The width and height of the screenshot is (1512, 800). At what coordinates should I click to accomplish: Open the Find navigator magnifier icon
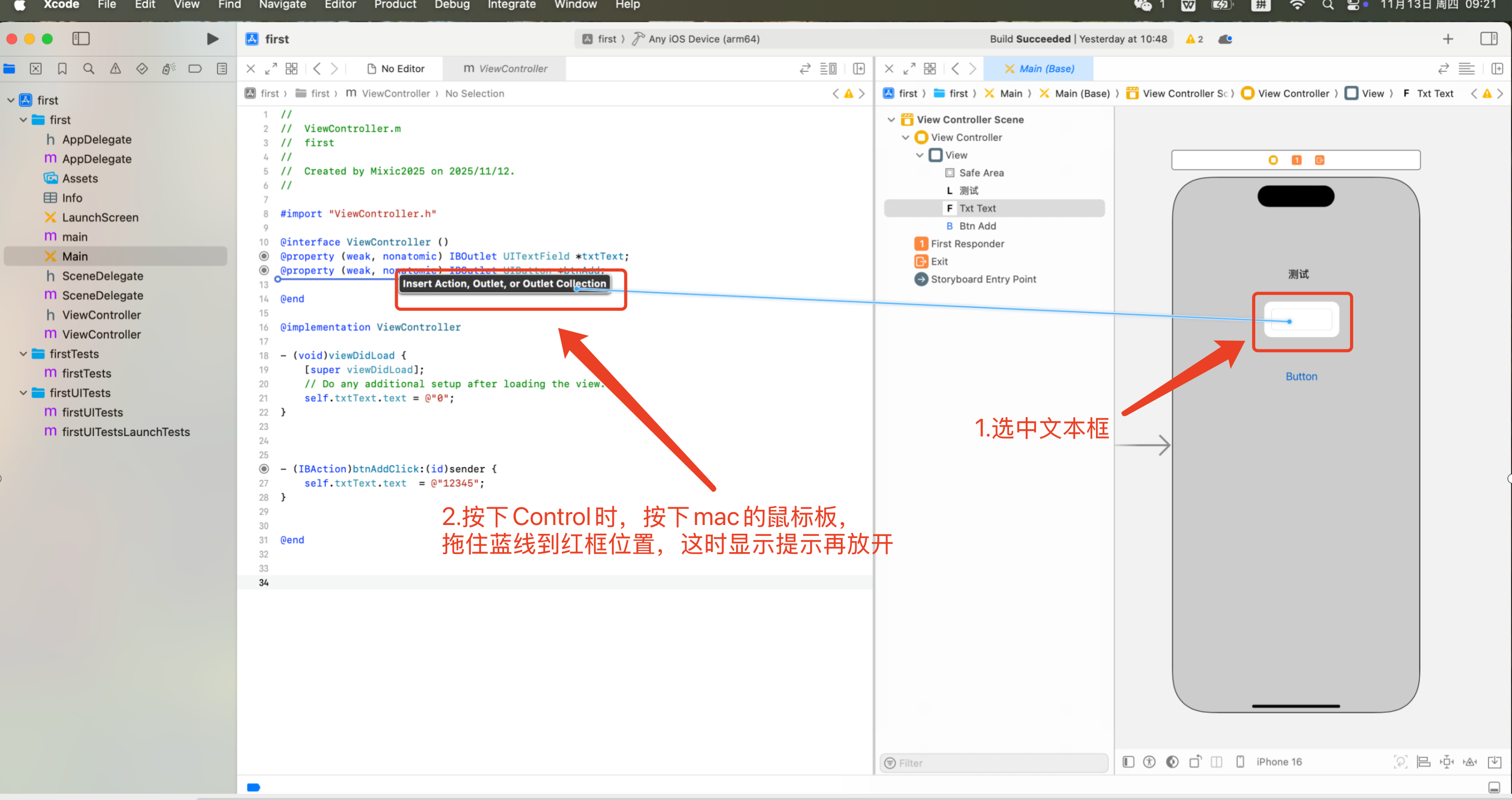[89, 69]
